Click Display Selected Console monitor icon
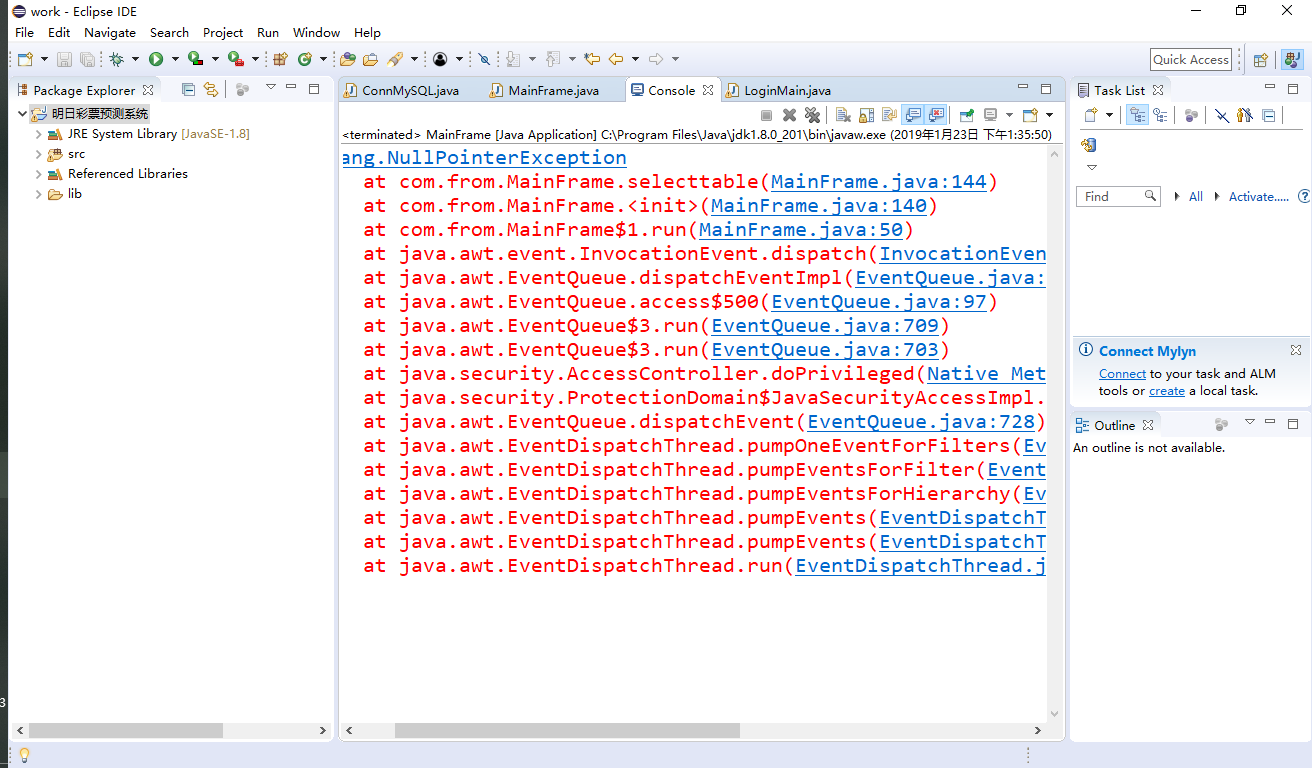Viewport: 1312px width, 768px height. coord(991,115)
